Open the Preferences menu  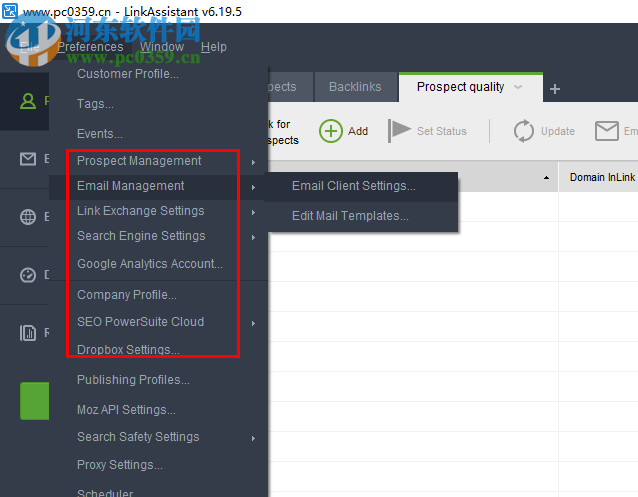click(90, 47)
